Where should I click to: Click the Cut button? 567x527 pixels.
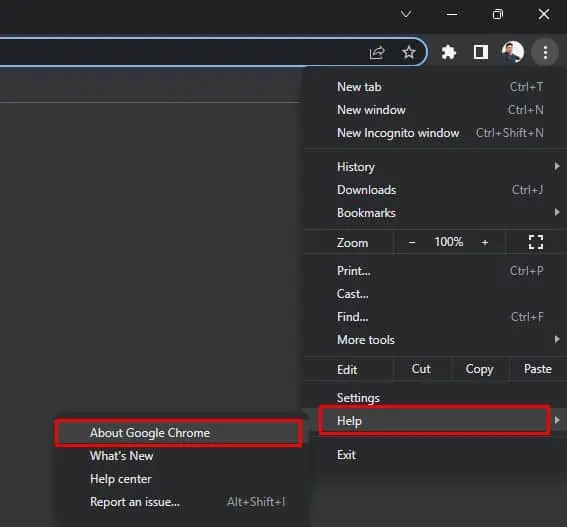[421, 369]
